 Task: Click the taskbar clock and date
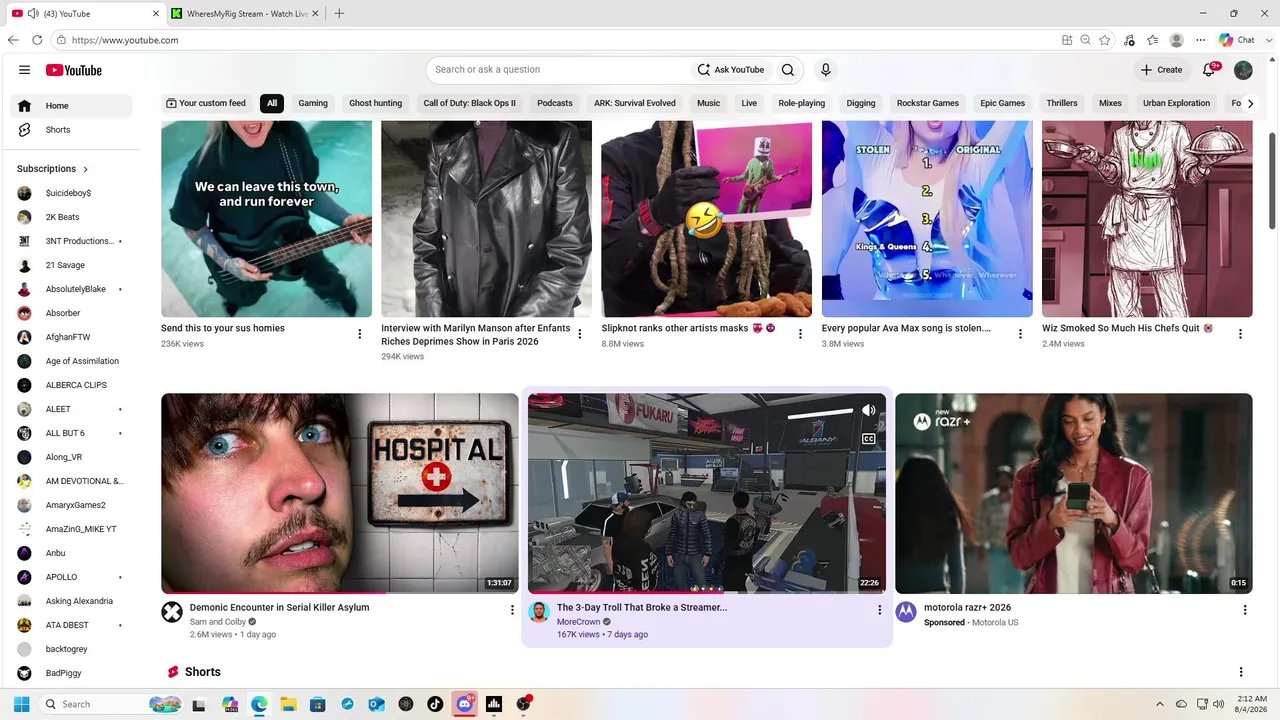pos(1253,704)
